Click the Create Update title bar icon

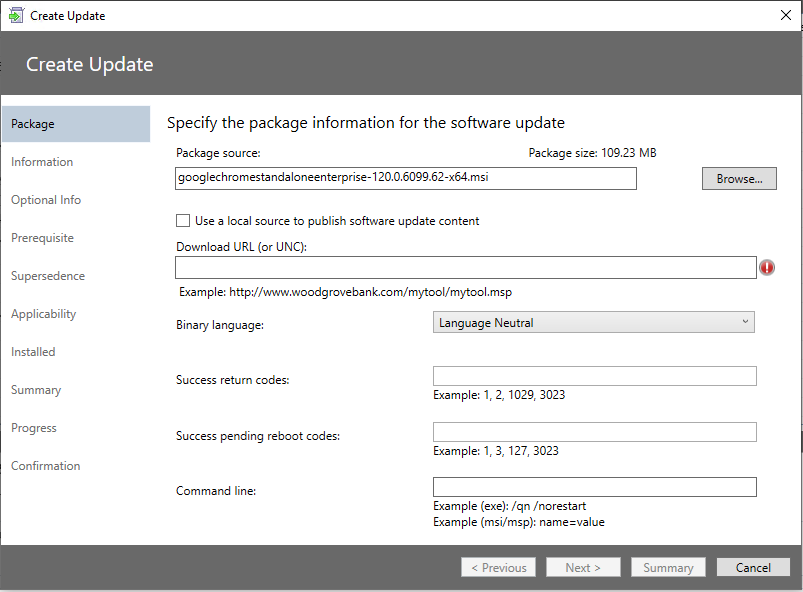[16, 15]
